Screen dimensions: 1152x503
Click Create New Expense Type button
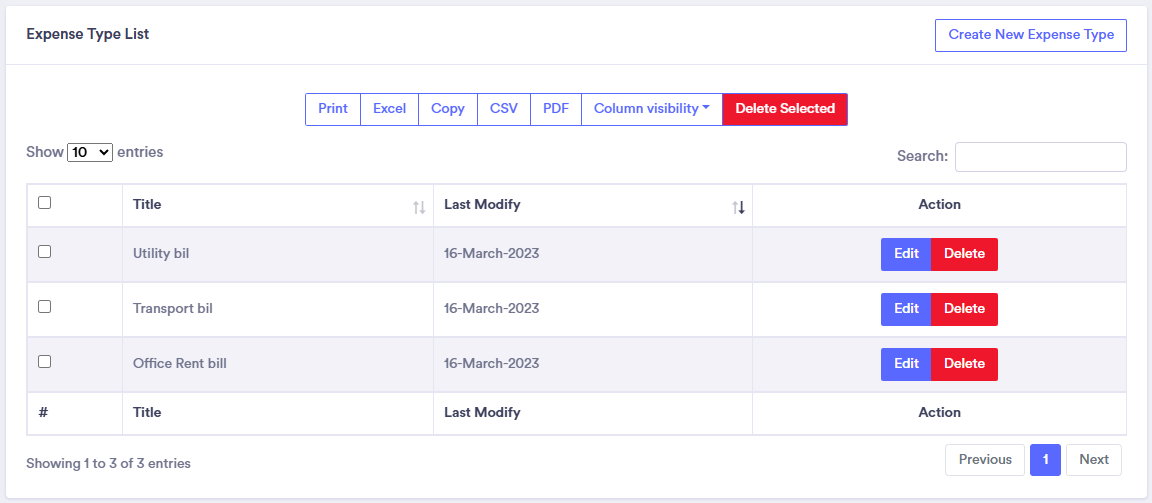point(1031,35)
